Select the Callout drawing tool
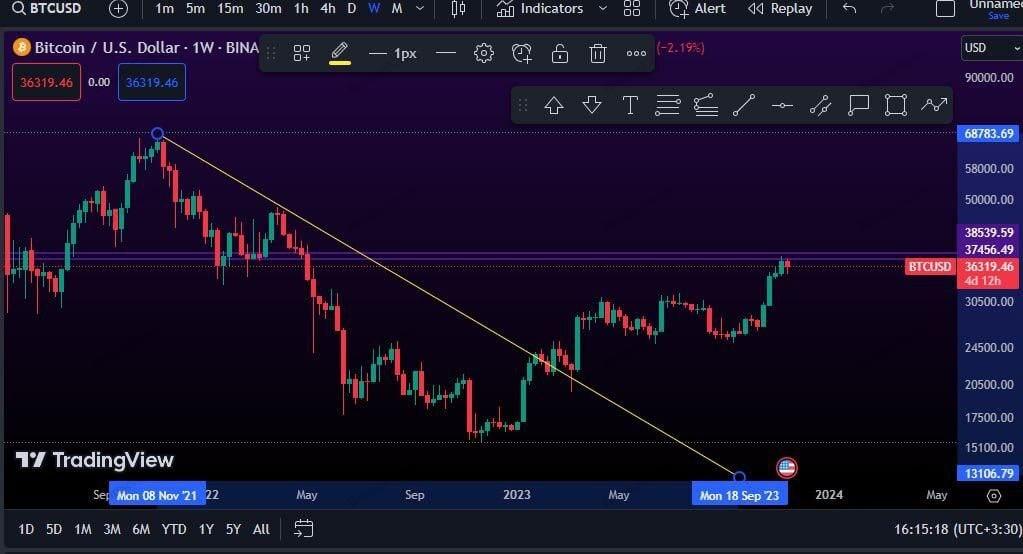The image size is (1023, 554). click(858, 105)
